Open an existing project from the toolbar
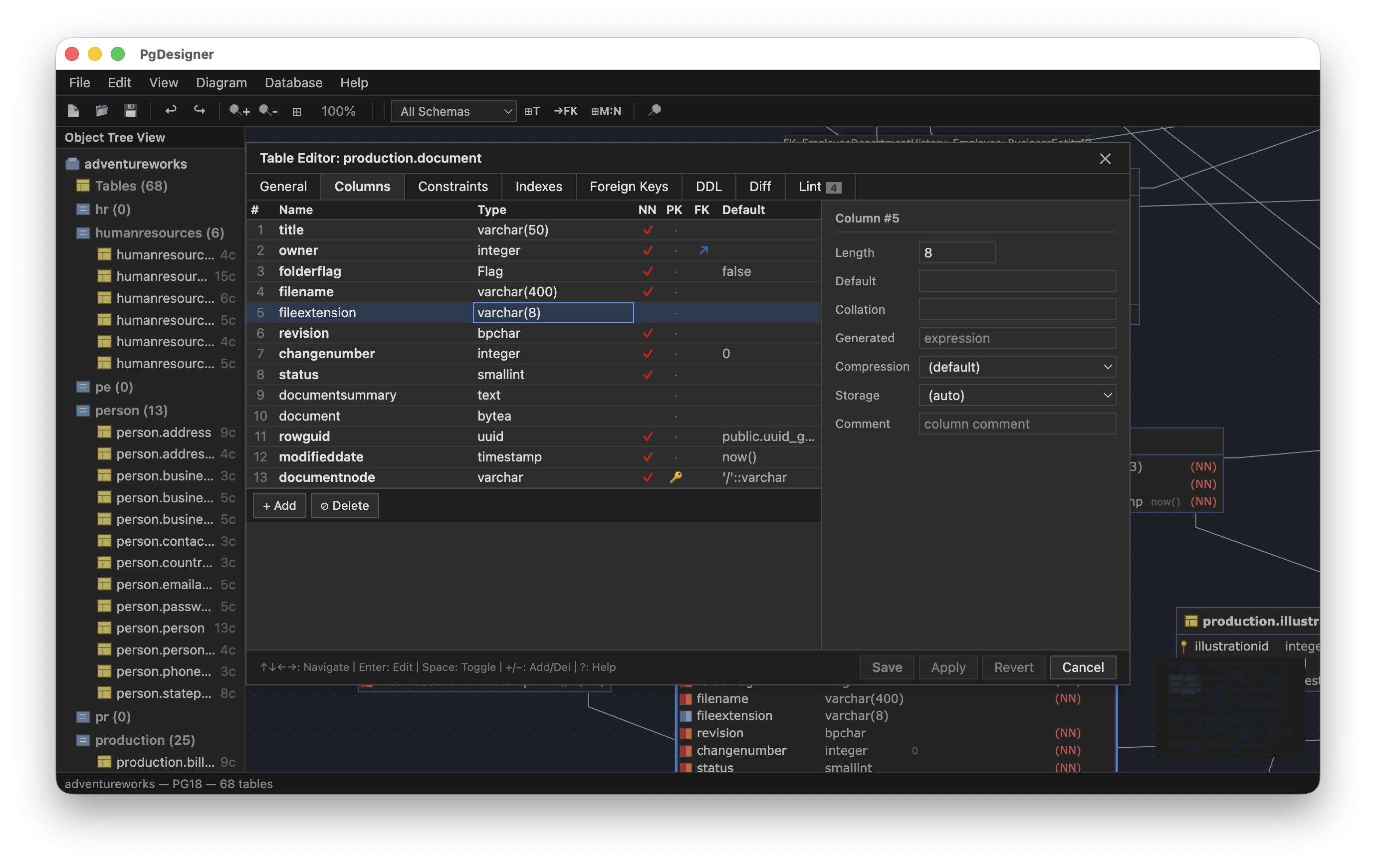This screenshot has height=868, width=1376. coord(102,110)
